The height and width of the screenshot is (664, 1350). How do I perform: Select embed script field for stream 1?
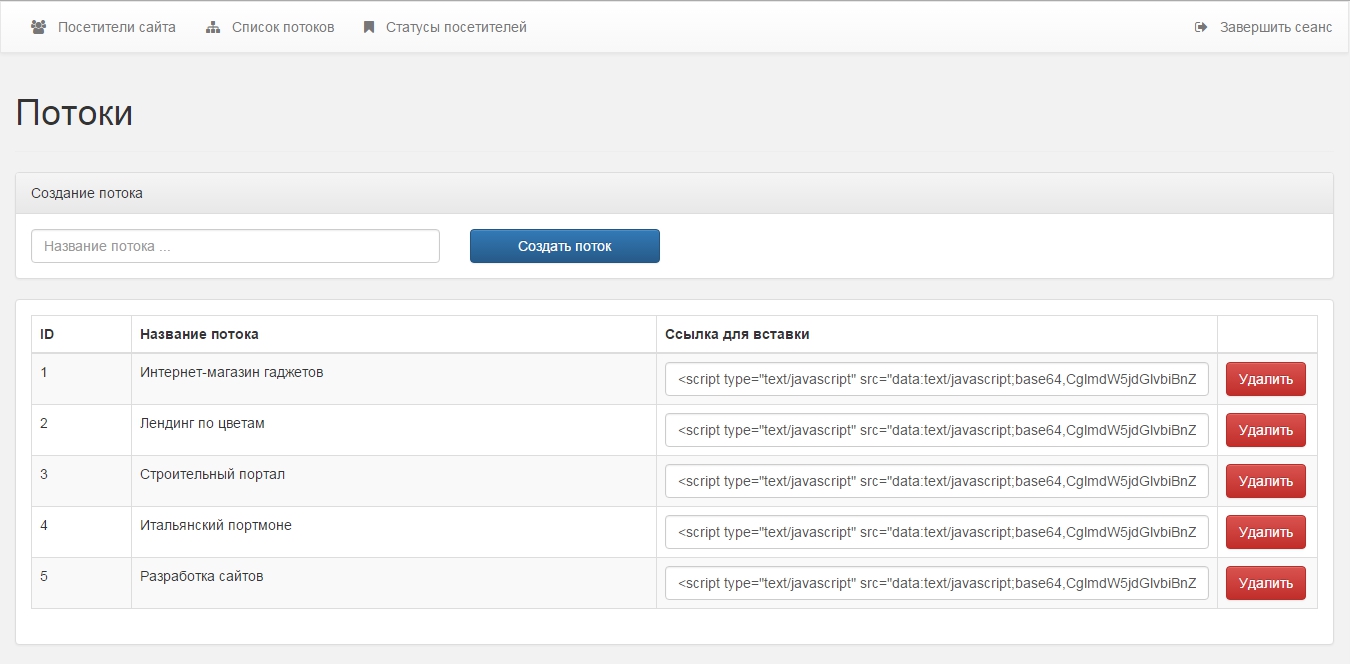click(x=936, y=379)
